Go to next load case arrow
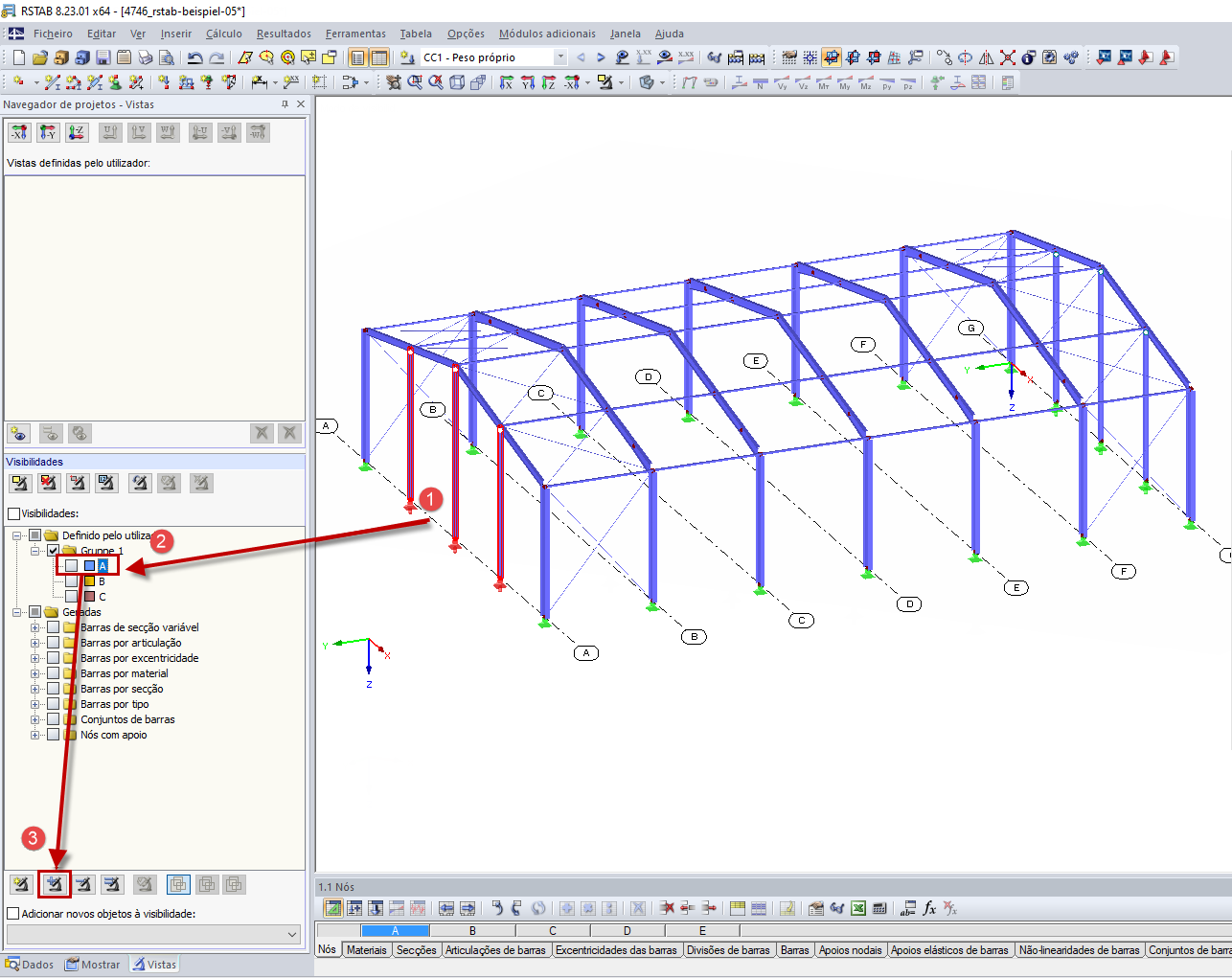Viewport: 1232px width, 978px height. click(x=601, y=57)
